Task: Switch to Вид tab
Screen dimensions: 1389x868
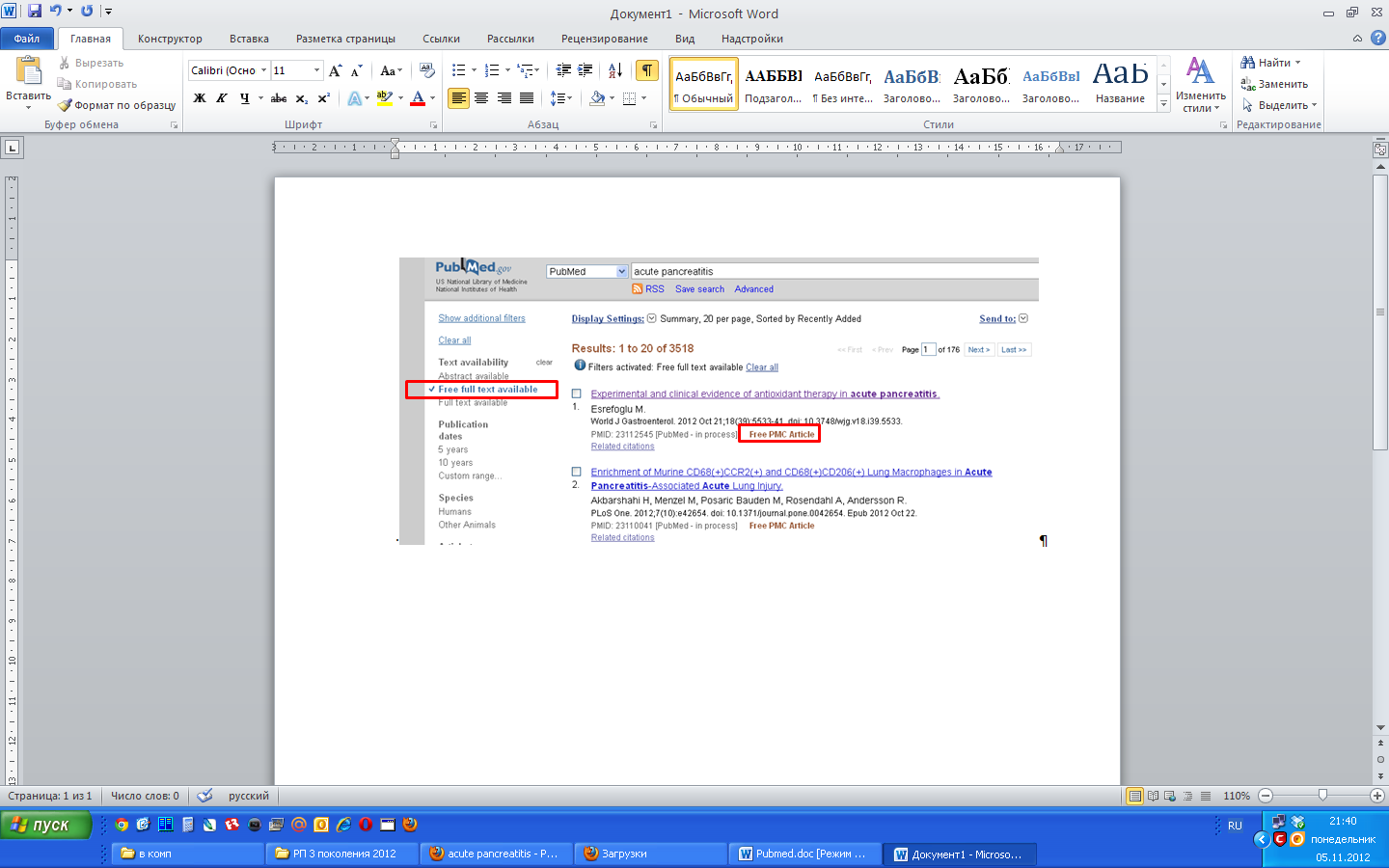Action: point(685,39)
